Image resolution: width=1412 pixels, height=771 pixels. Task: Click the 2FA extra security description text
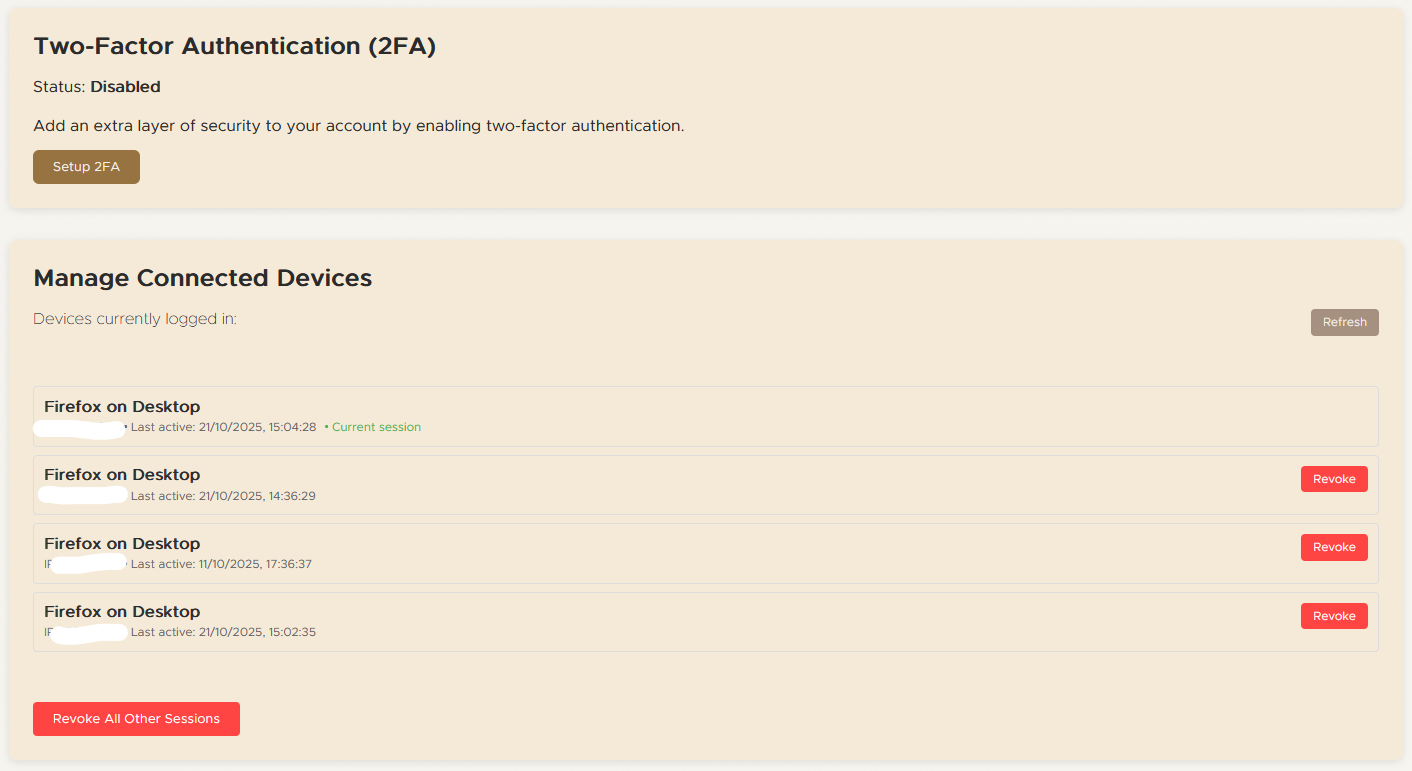tap(358, 125)
